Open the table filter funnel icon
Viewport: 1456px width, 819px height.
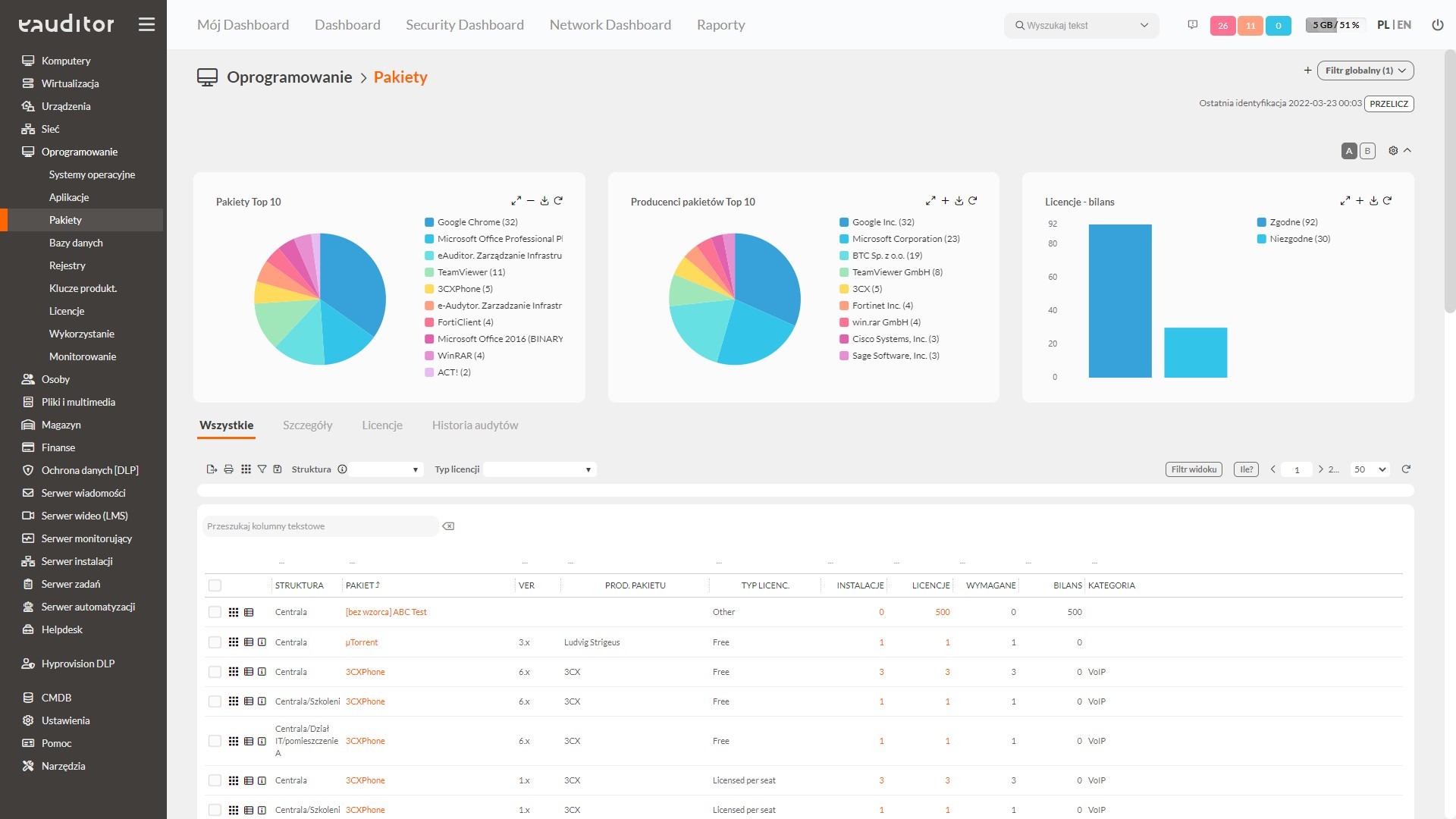click(x=262, y=469)
